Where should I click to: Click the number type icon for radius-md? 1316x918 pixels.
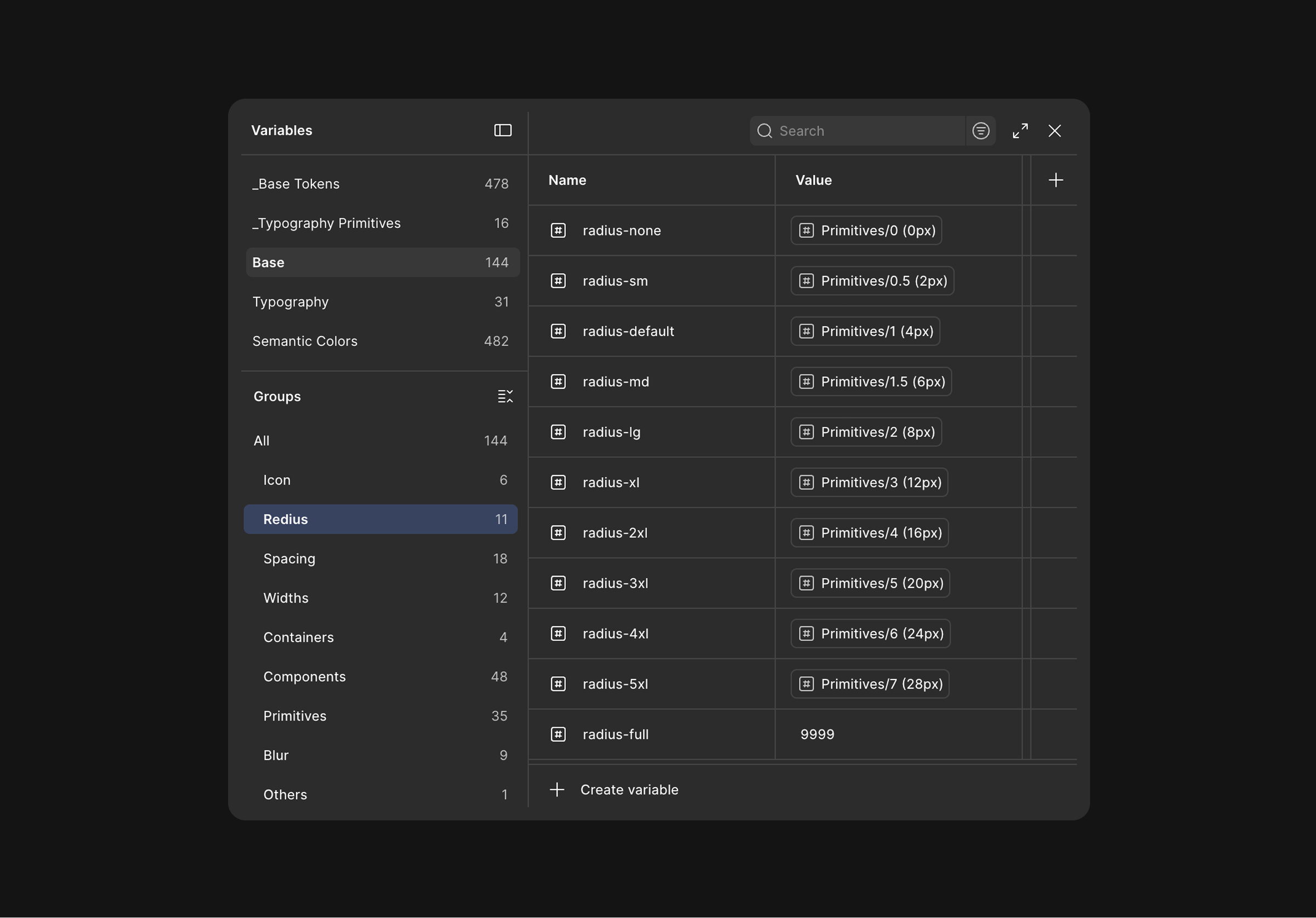[x=558, y=382]
